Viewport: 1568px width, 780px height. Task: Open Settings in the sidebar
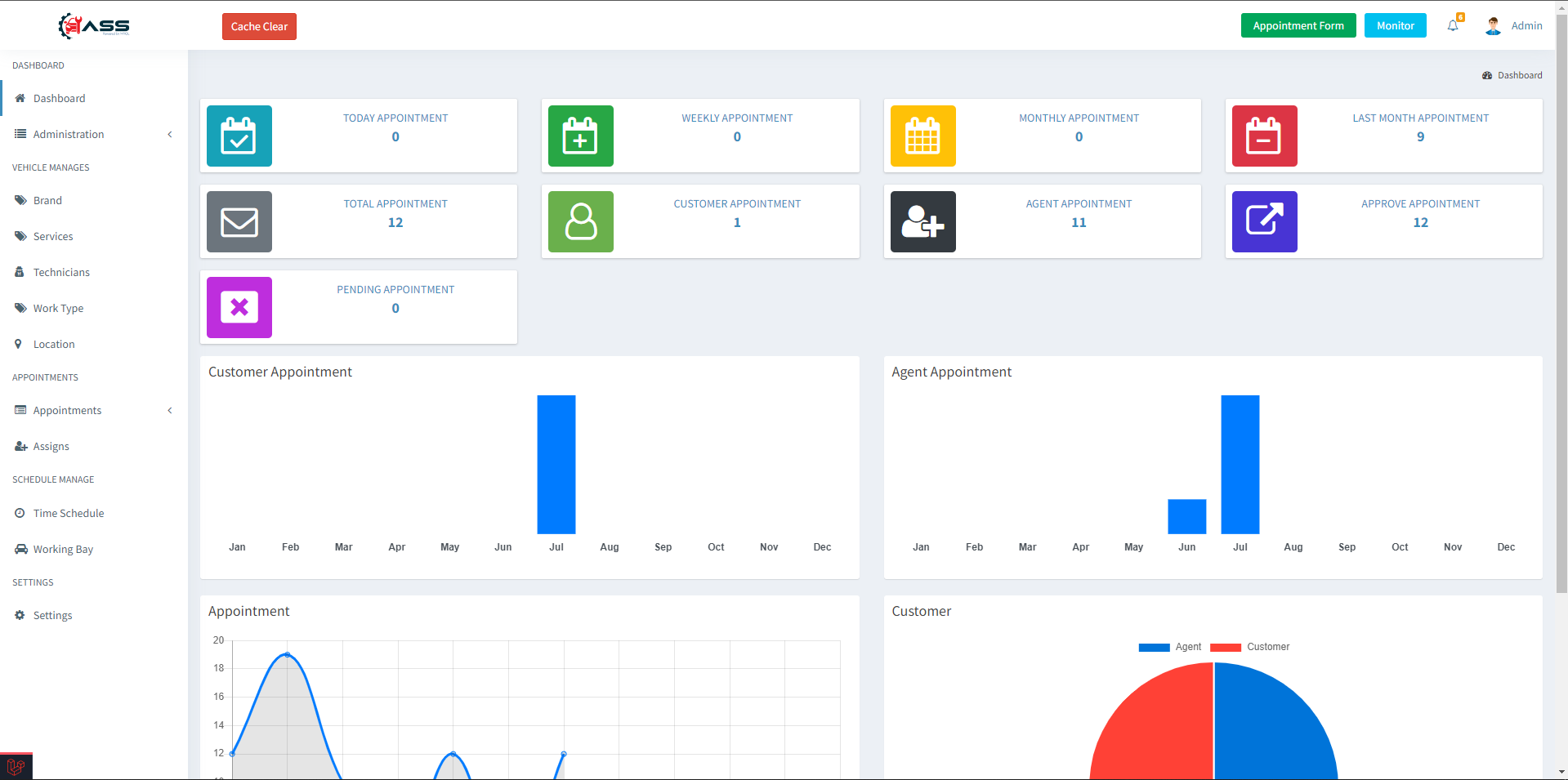click(94, 615)
